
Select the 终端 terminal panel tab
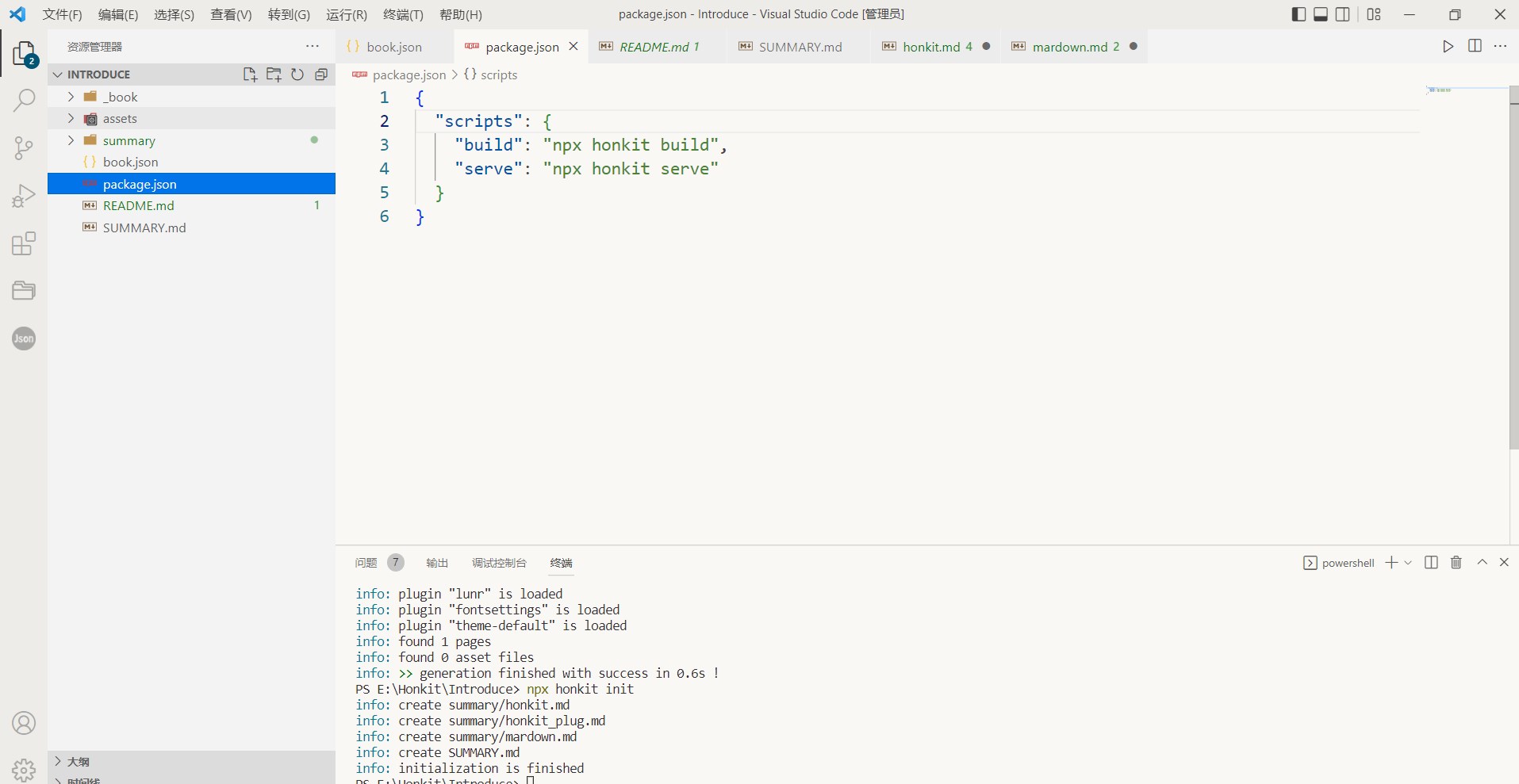(561, 563)
